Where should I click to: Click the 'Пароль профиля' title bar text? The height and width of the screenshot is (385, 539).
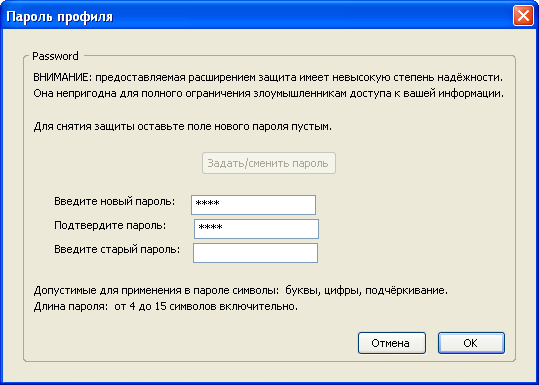tap(60, 16)
